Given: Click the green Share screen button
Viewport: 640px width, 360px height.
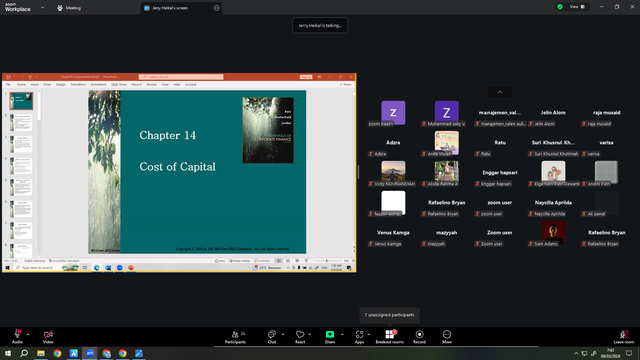Looking at the screenshot, I should tap(330, 337).
